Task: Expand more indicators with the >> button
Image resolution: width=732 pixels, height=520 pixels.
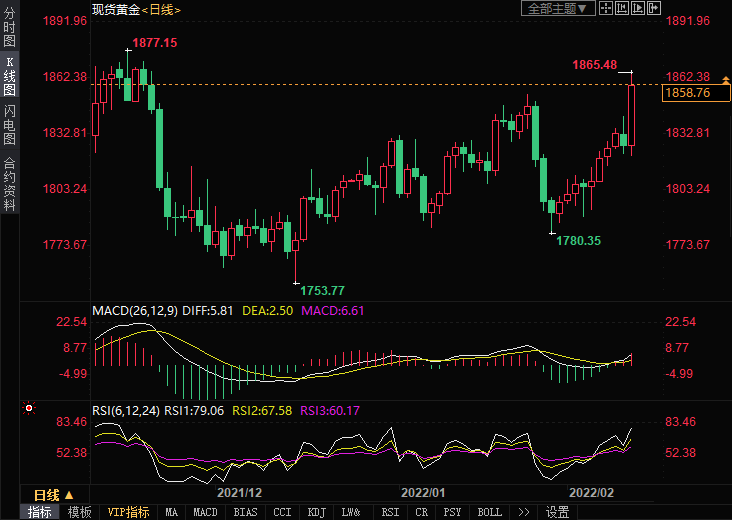Action: coord(523,512)
